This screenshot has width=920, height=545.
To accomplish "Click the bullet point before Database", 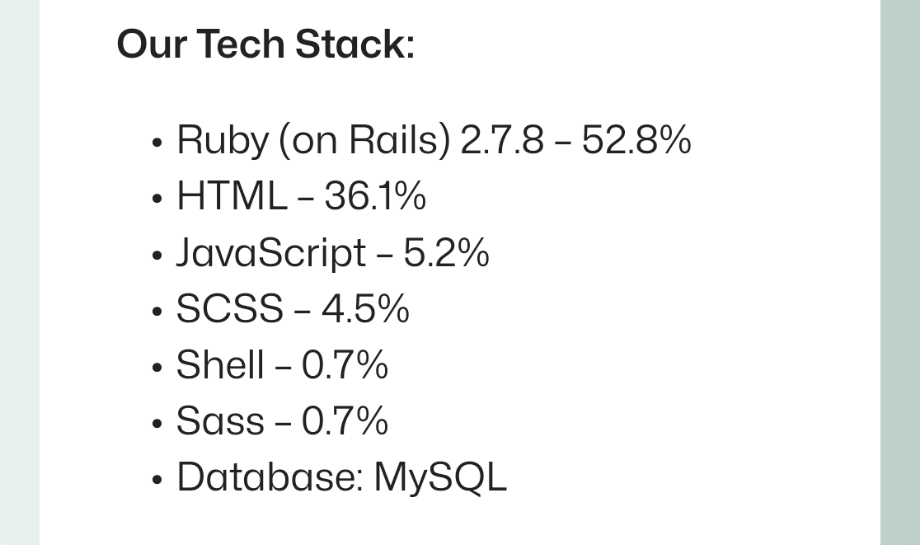I will click(156, 480).
